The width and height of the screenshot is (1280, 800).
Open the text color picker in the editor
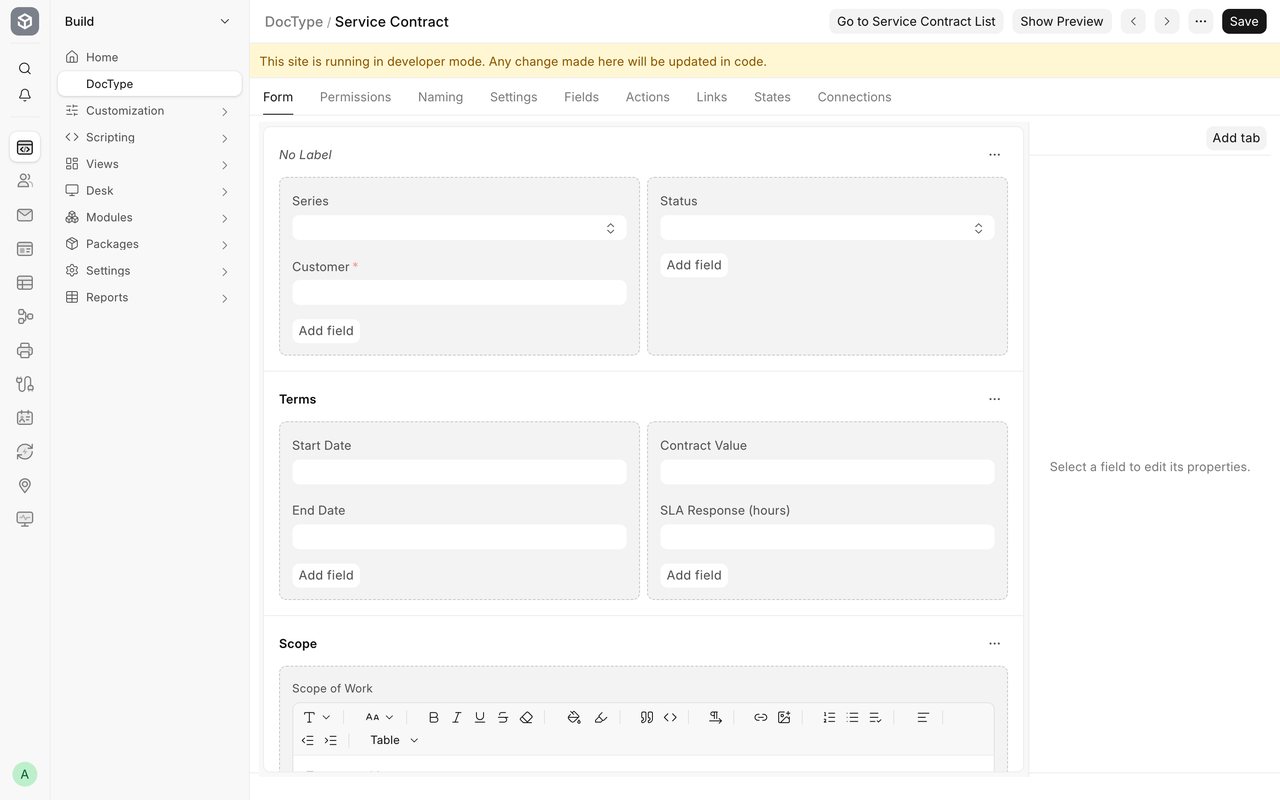point(574,717)
